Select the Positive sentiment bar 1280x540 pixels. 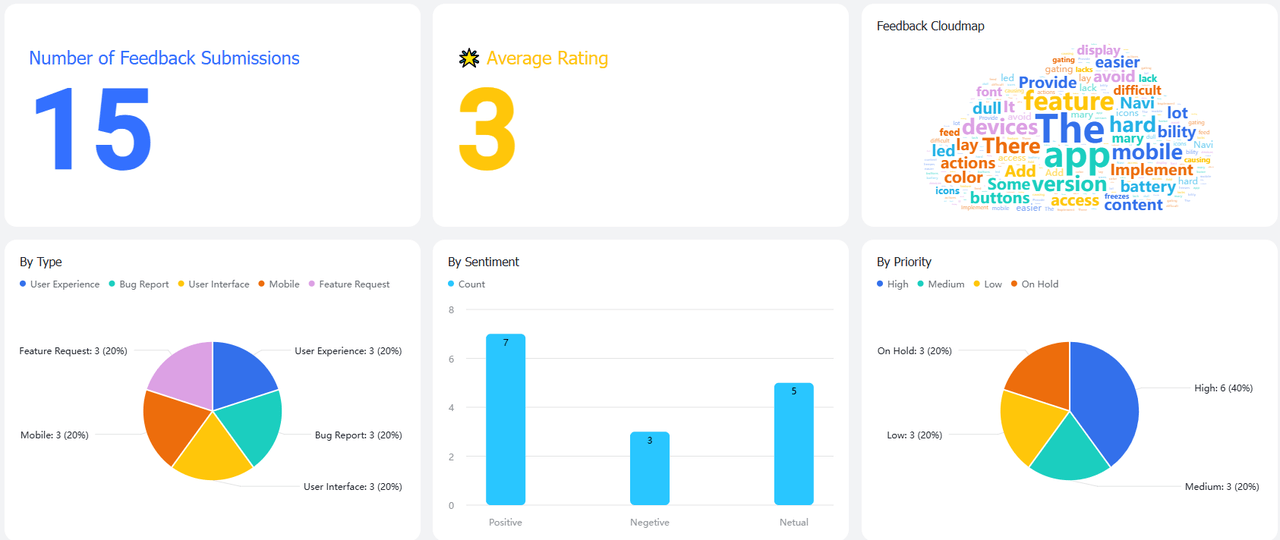[506, 420]
